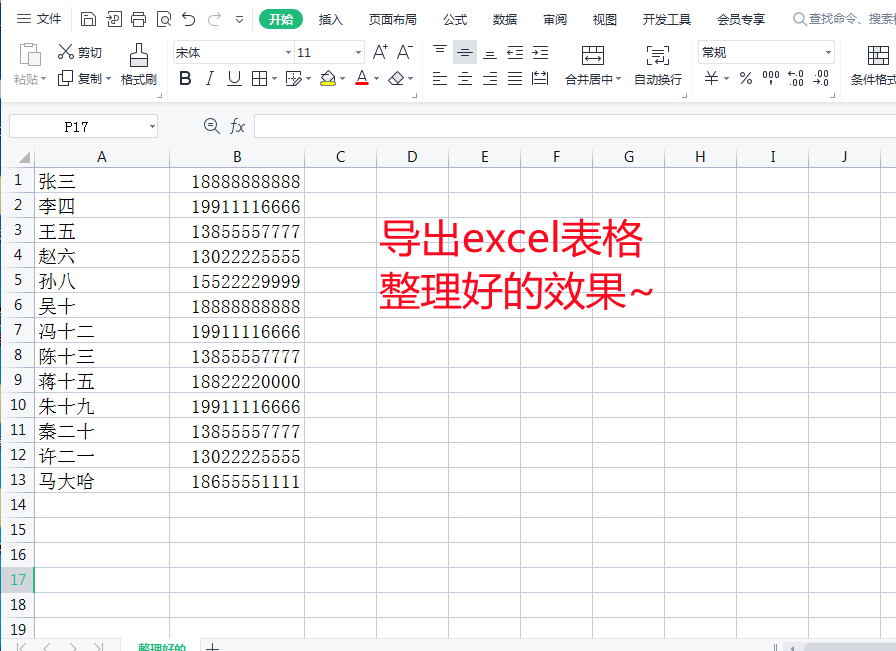Image resolution: width=896 pixels, height=651 pixels.
Task: Decrease decimal places icon
Action: pyautogui.click(x=821, y=78)
